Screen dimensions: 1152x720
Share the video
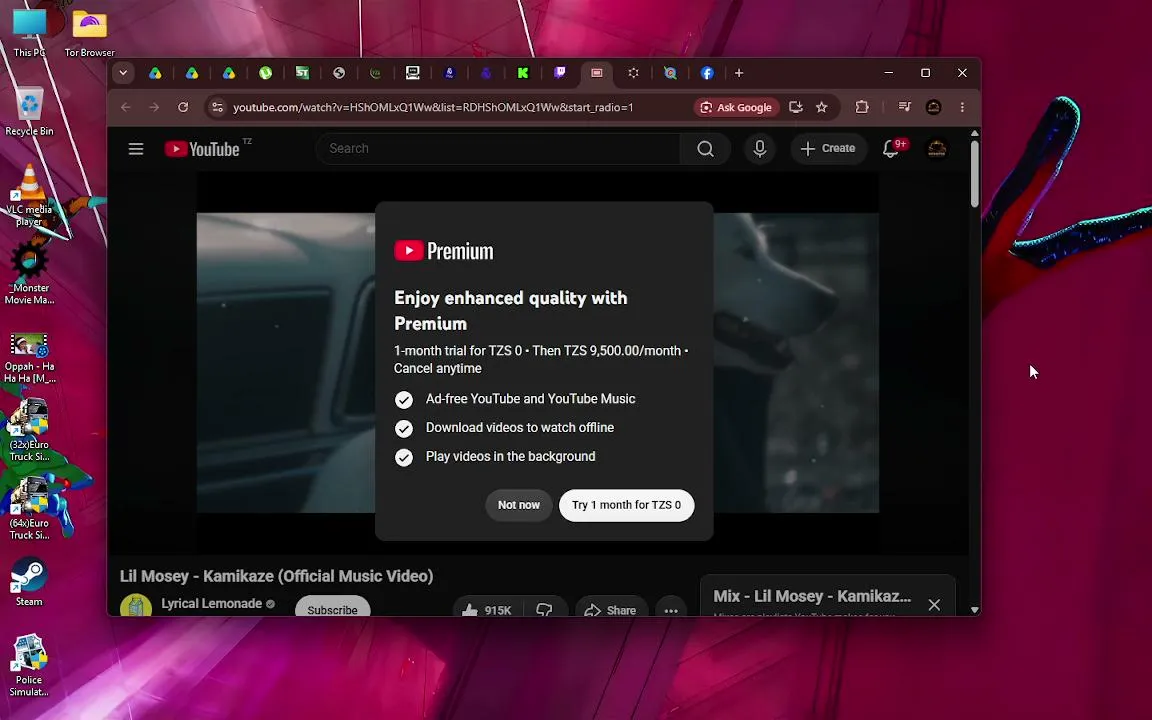coord(610,610)
